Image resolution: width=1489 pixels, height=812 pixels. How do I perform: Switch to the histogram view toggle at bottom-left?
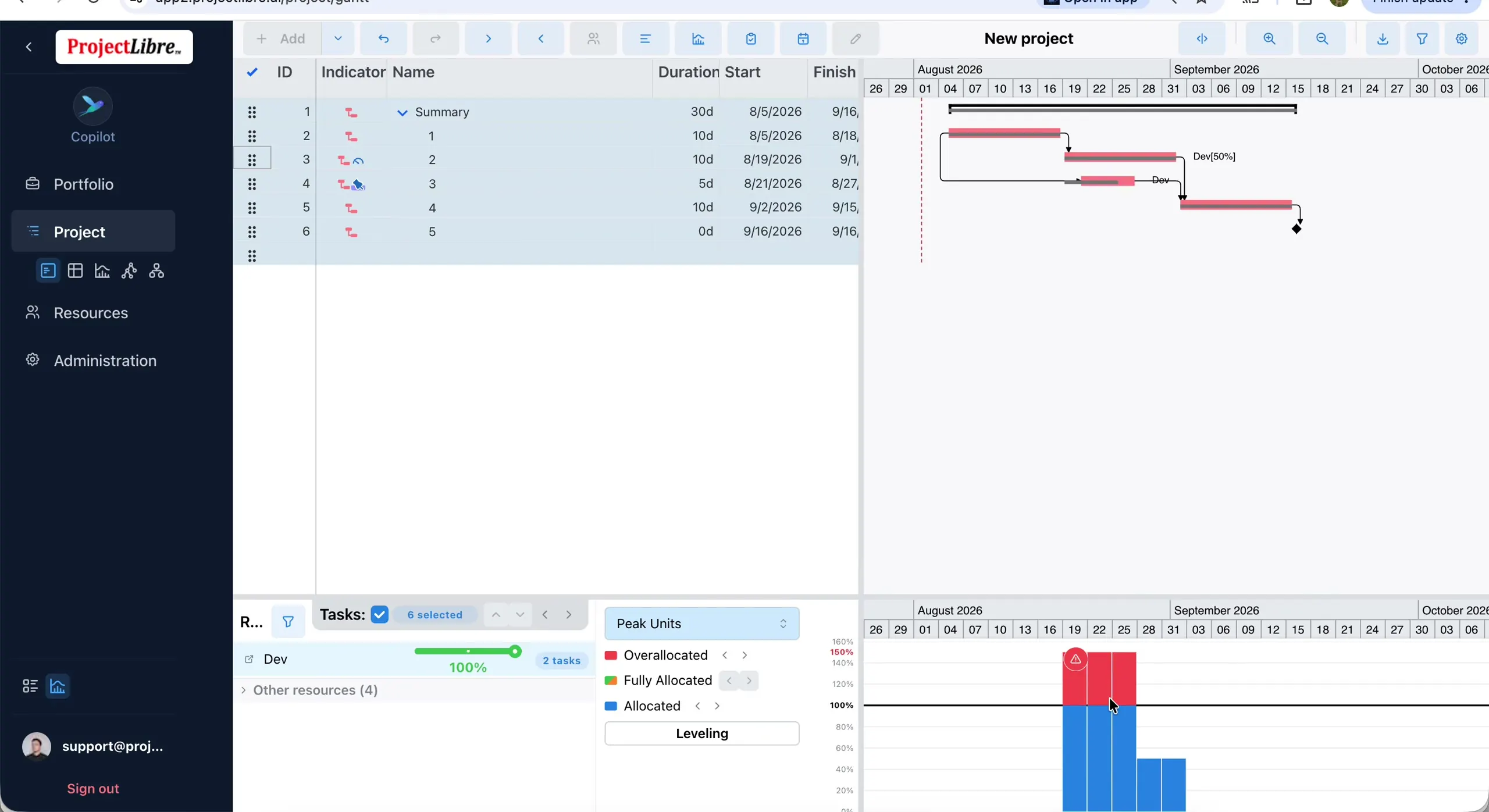(x=58, y=686)
